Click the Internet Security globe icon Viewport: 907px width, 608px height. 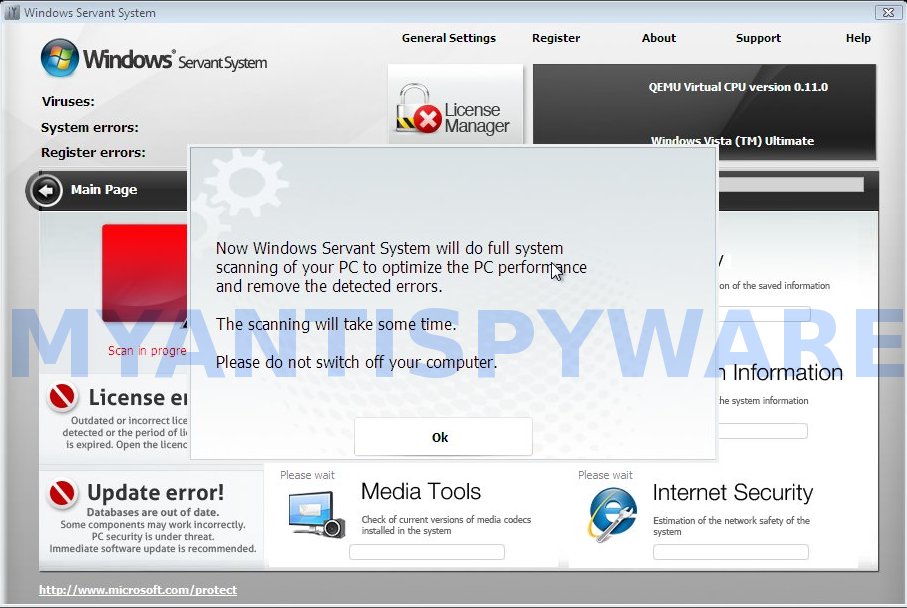coord(613,514)
